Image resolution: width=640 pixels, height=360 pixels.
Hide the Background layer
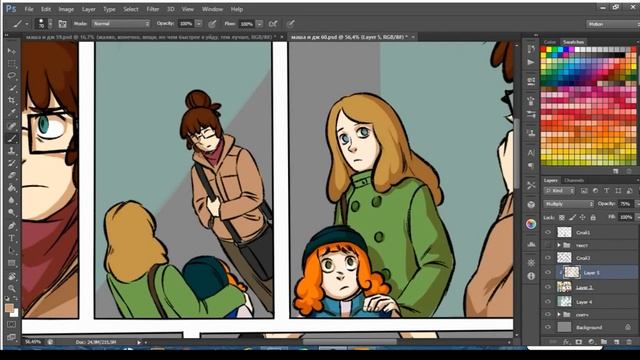548,327
